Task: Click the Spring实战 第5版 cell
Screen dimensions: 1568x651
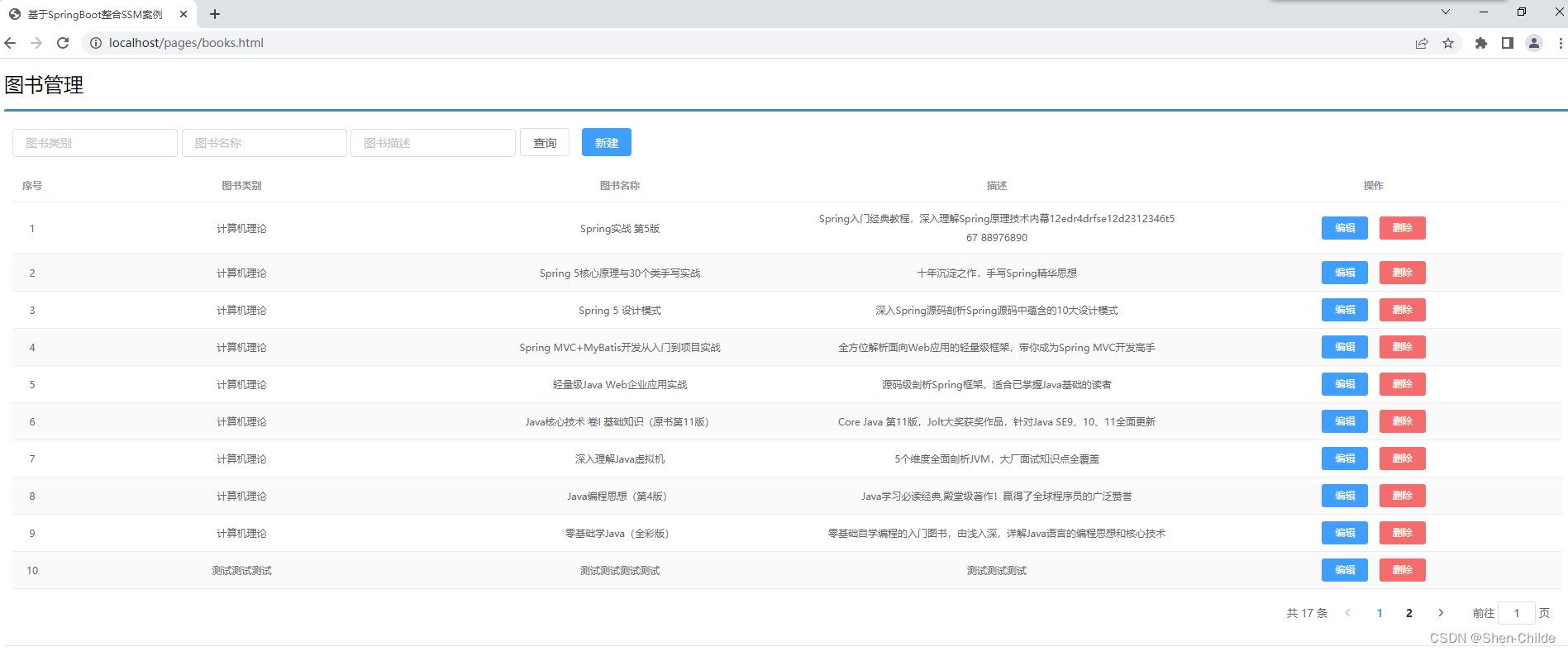Action: coord(620,229)
